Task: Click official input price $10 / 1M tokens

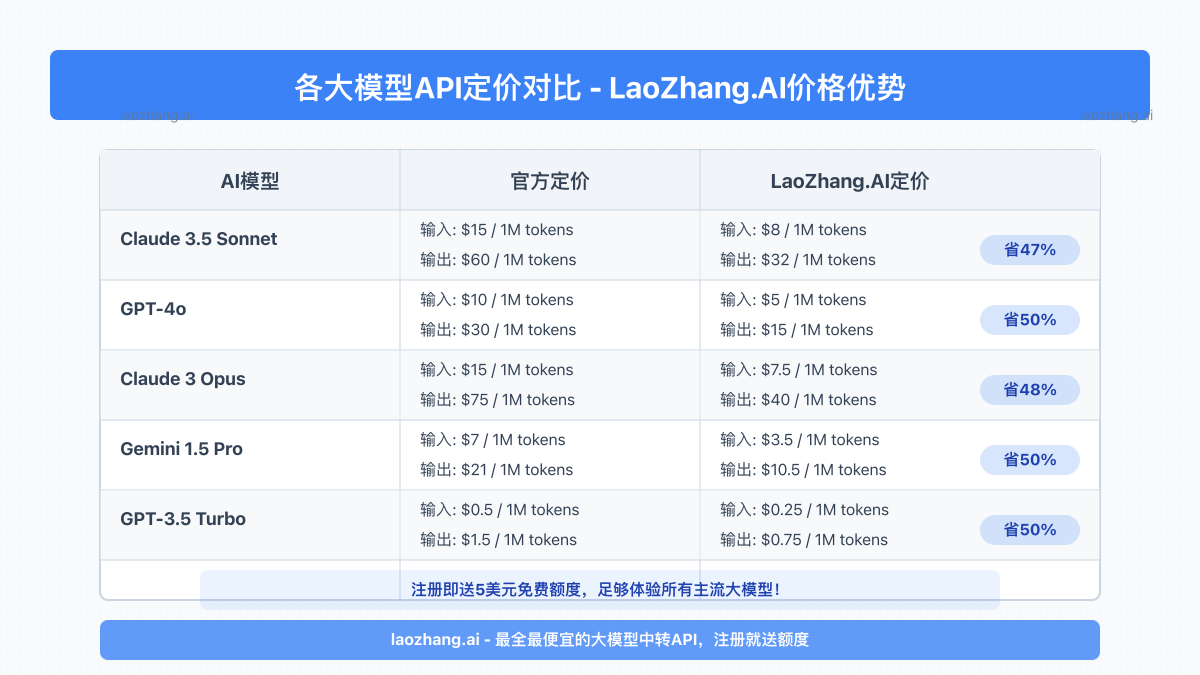Action: tap(497, 300)
